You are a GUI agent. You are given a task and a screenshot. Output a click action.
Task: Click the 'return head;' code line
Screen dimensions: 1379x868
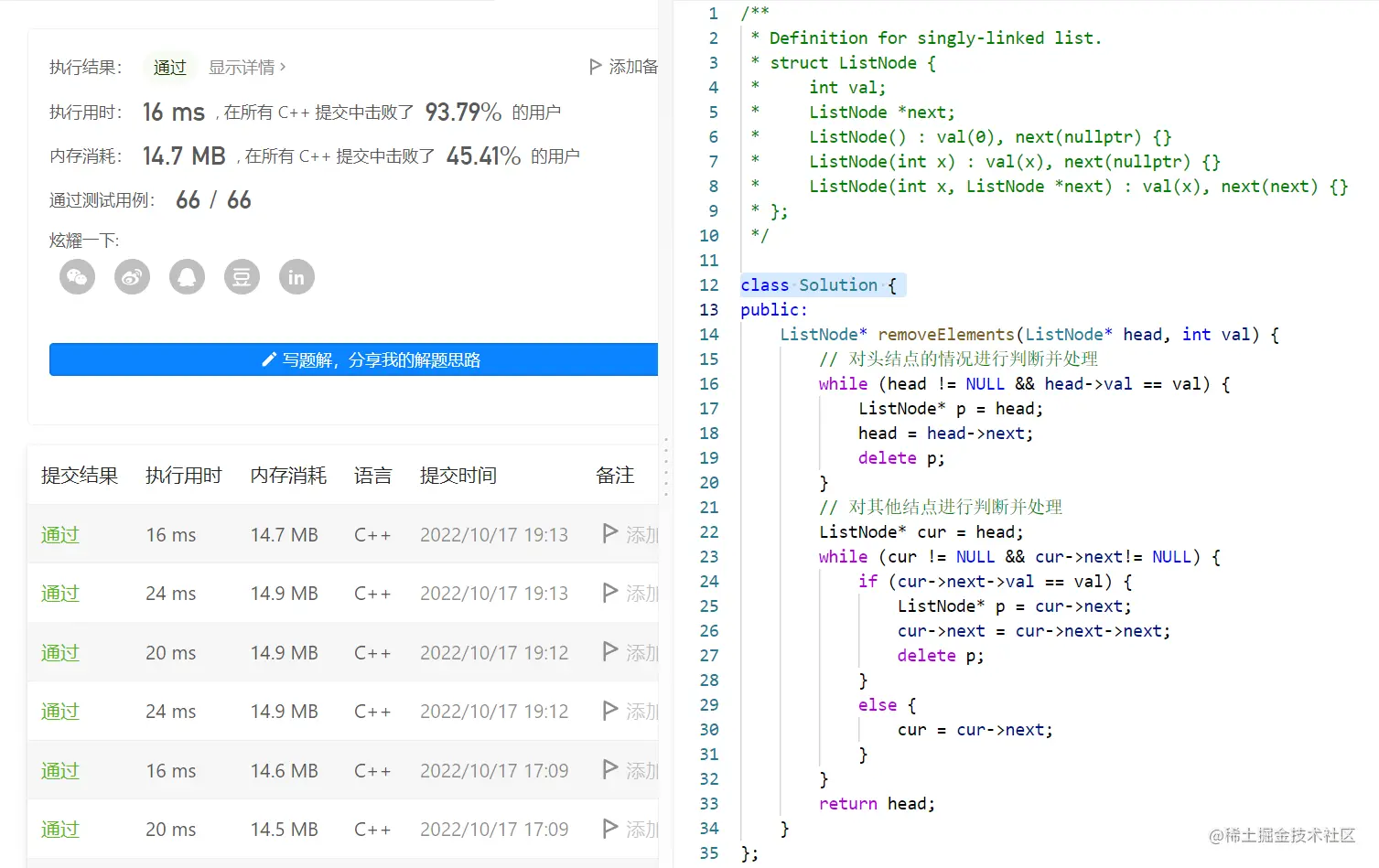[x=877, y=804]
